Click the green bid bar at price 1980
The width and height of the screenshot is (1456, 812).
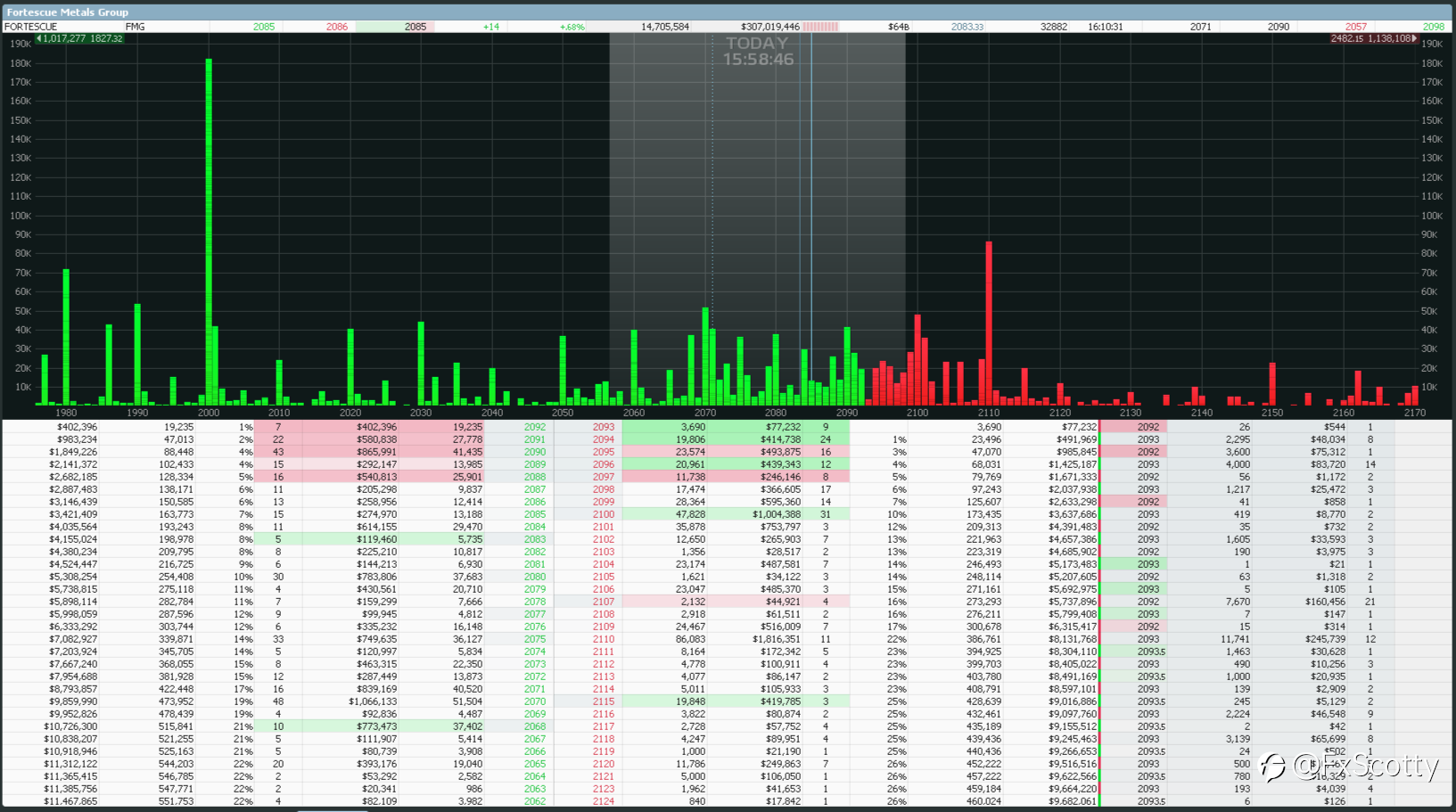point(66,337)
